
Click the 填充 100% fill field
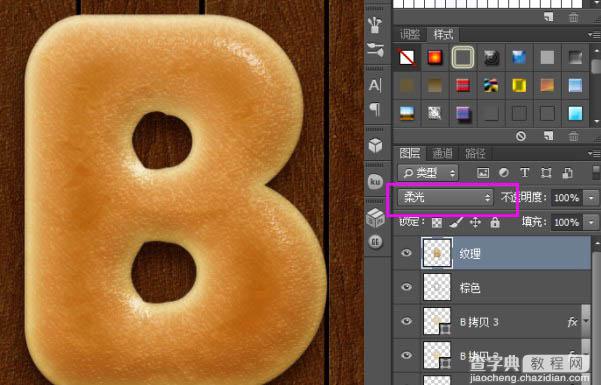567,222
